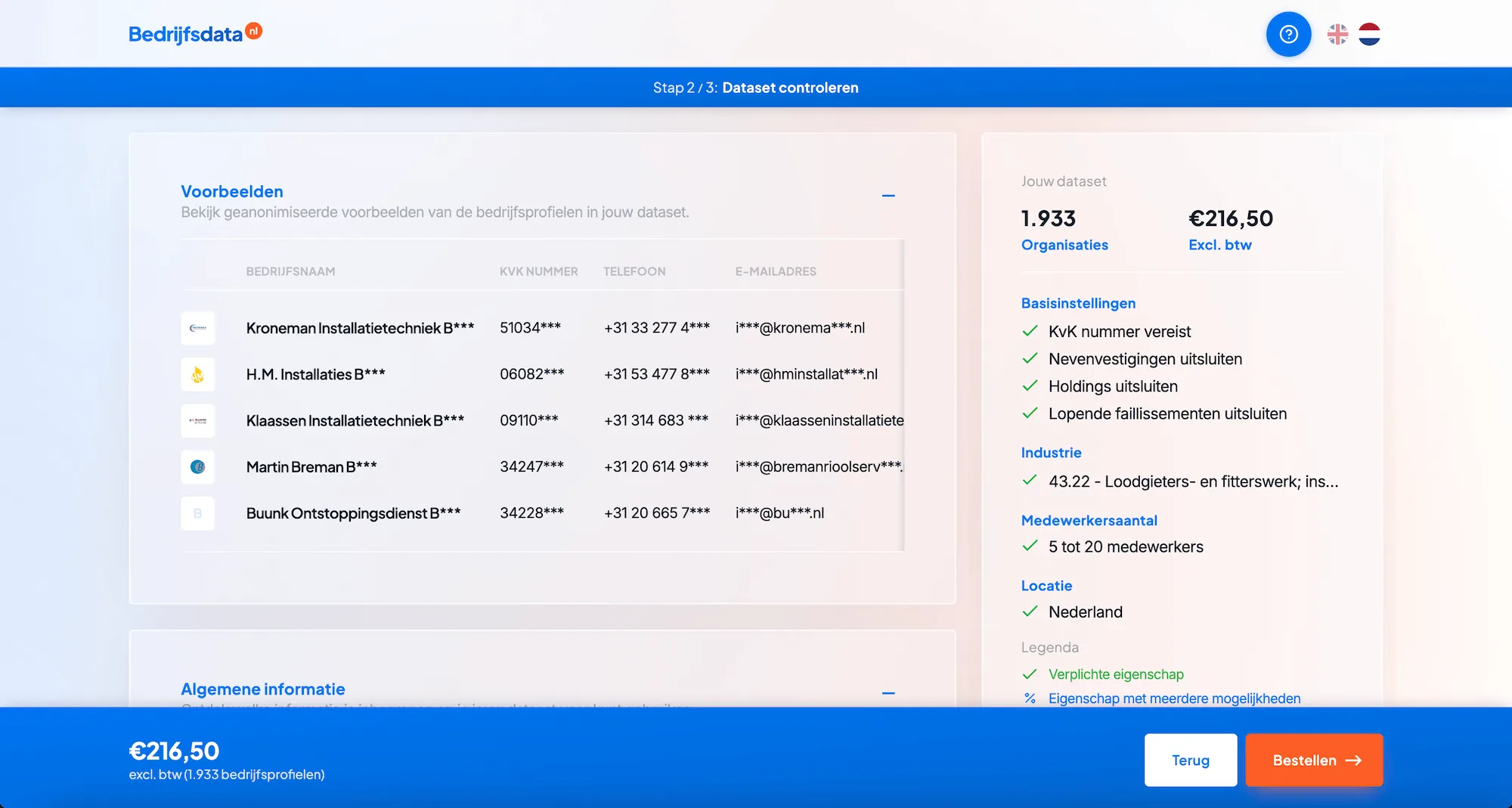Collapse the Algemene informatie section
Viewport: 1512px width, 808px height.
(x=888, y=692)
